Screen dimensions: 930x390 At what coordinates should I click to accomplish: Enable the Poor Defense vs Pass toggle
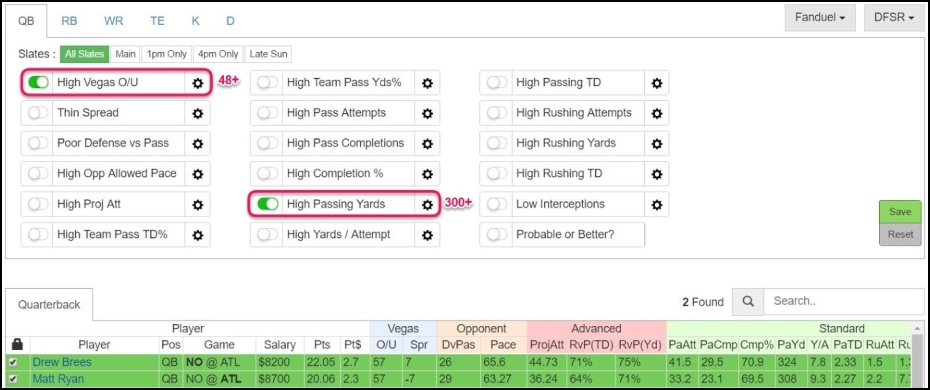38,143
